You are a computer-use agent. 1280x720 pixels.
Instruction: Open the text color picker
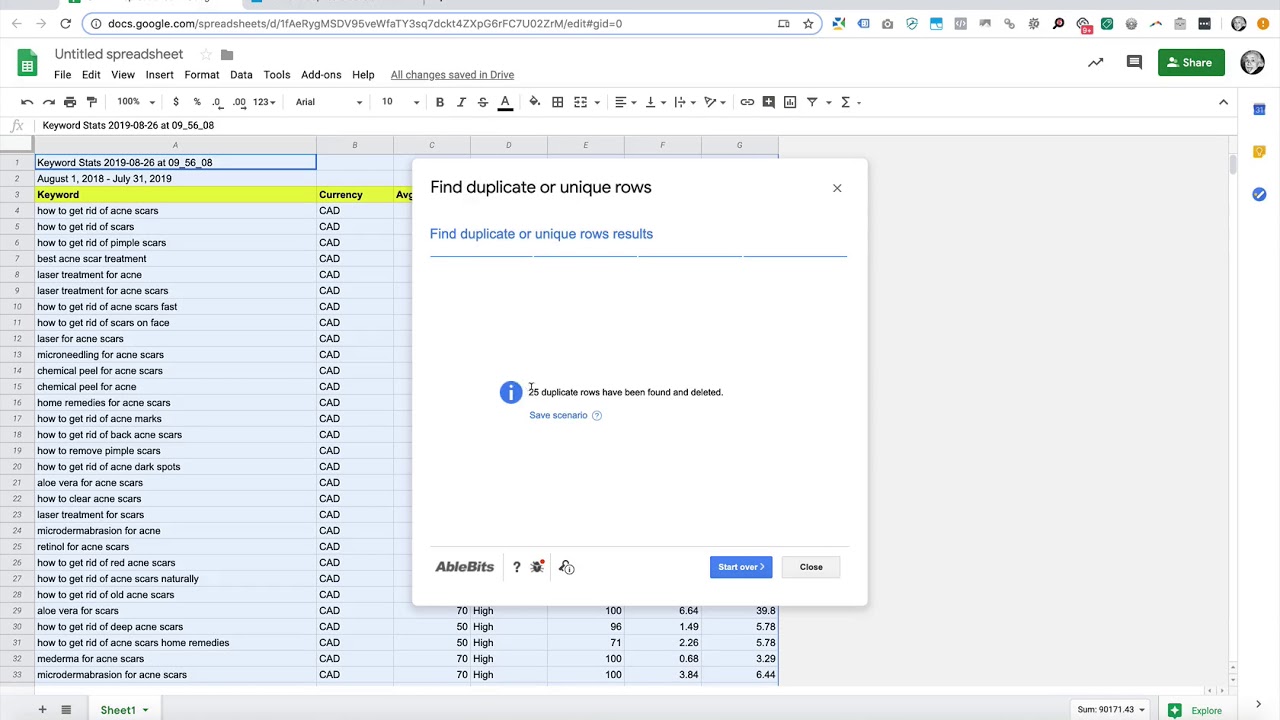click(505, 102)
